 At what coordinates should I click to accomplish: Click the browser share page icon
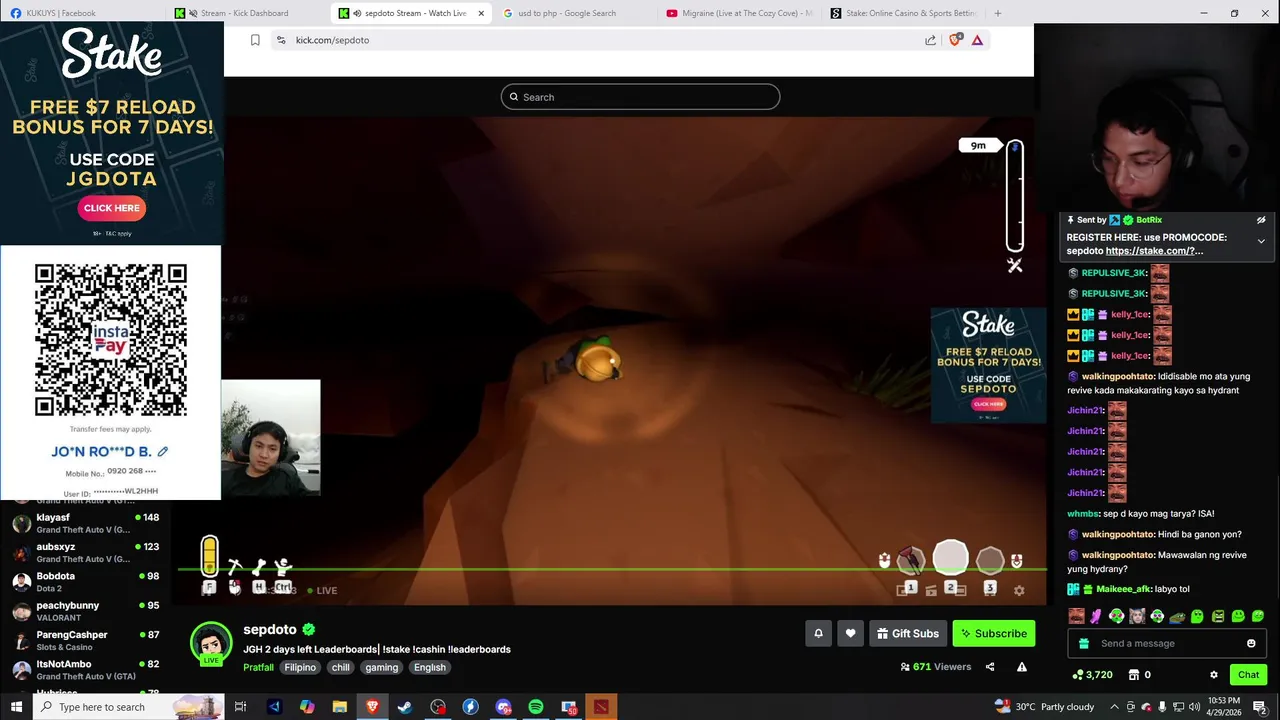[930, 40]
